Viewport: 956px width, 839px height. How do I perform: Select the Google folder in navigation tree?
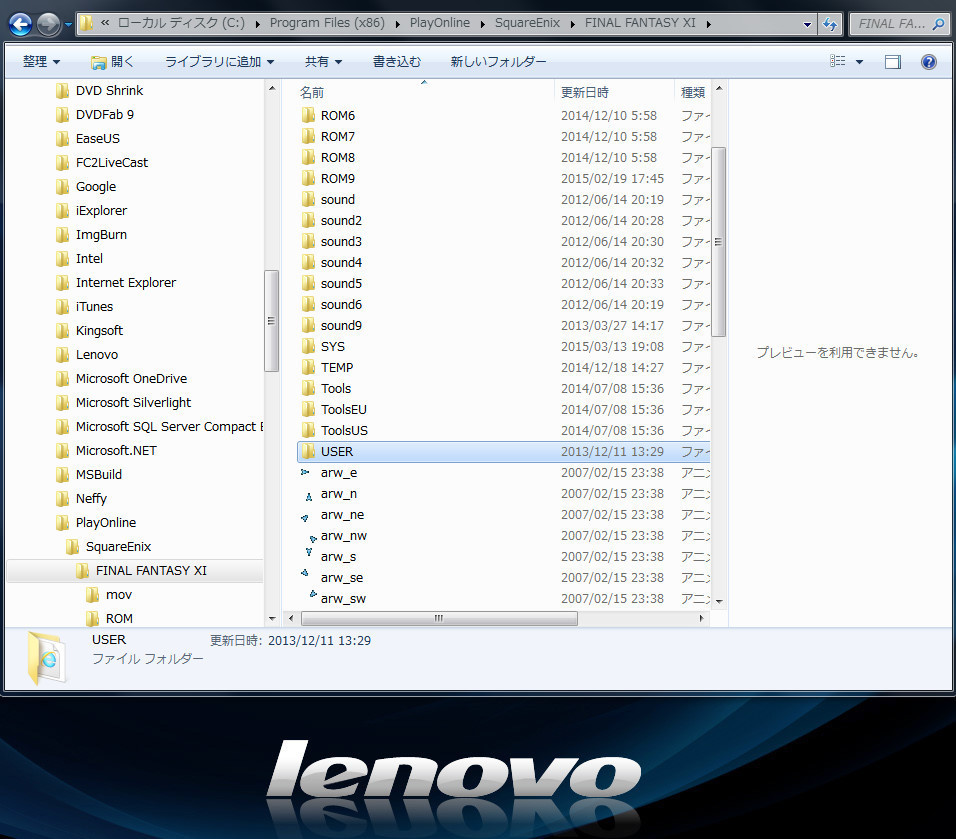tap(96, 187)
